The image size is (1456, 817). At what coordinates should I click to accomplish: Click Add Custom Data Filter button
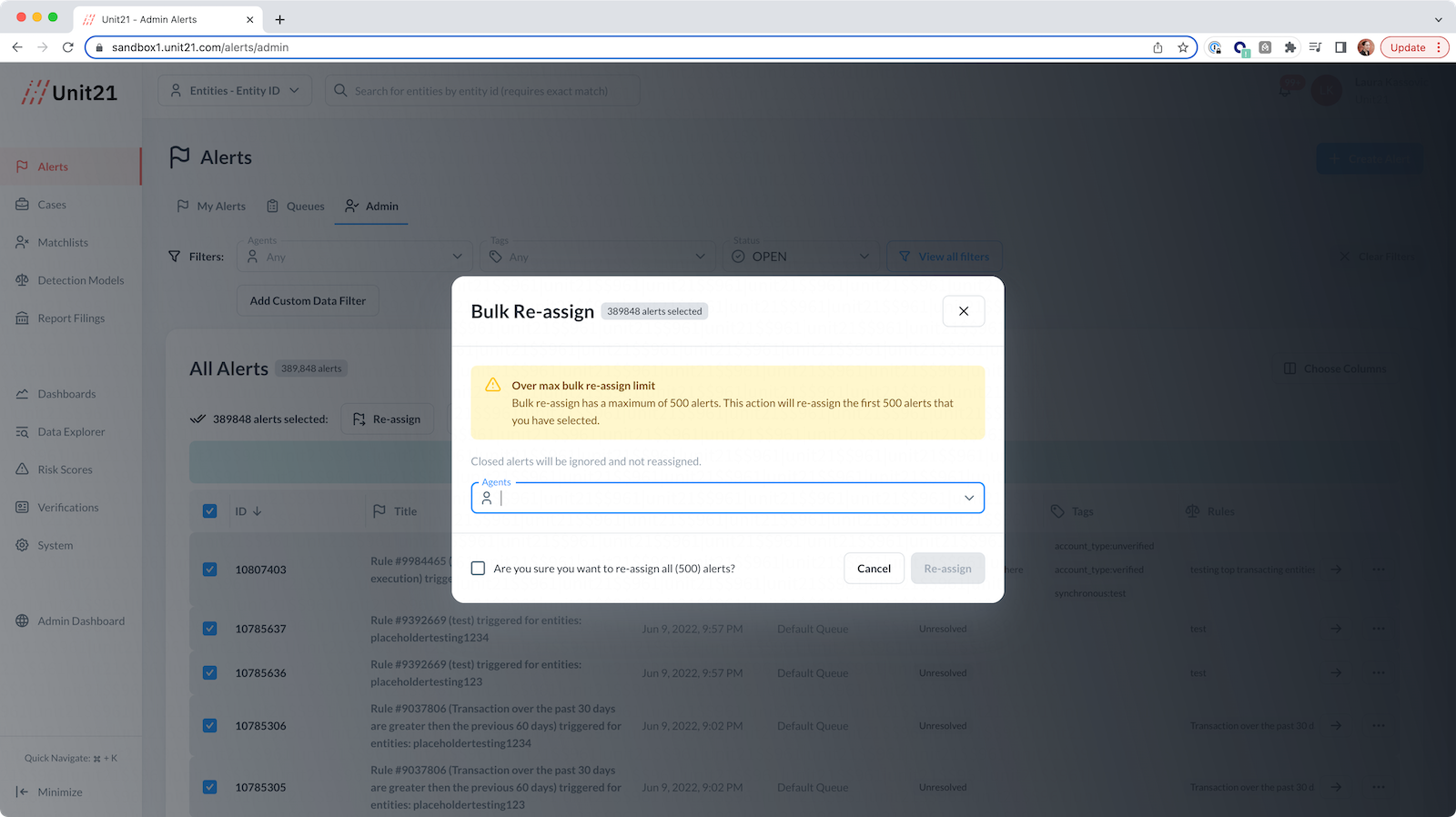(x=308, y=301)
